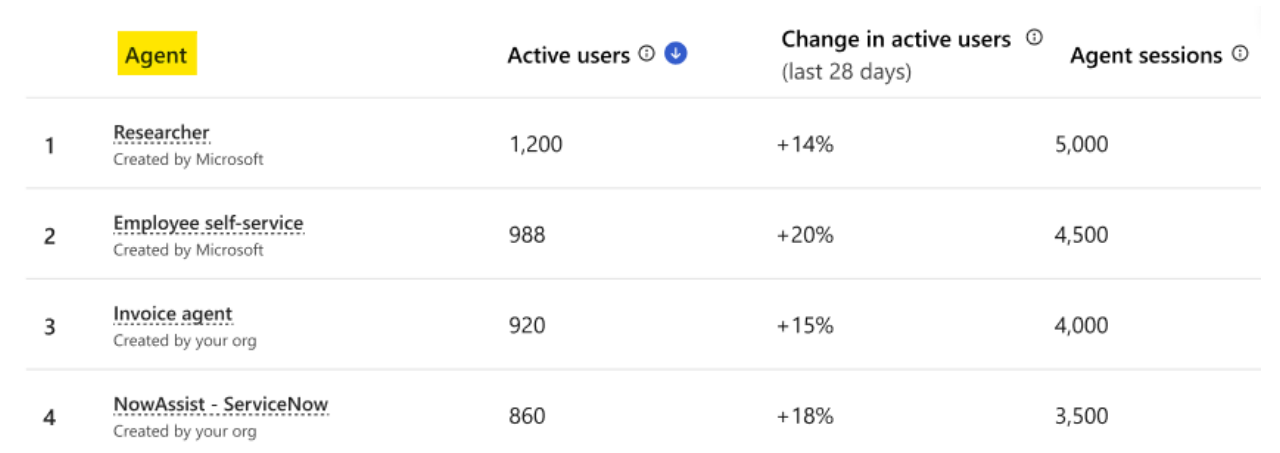Viewport: 1280px width, 453px height.
Task: Click the 860 active users cell
Action: tap(527, 416)
